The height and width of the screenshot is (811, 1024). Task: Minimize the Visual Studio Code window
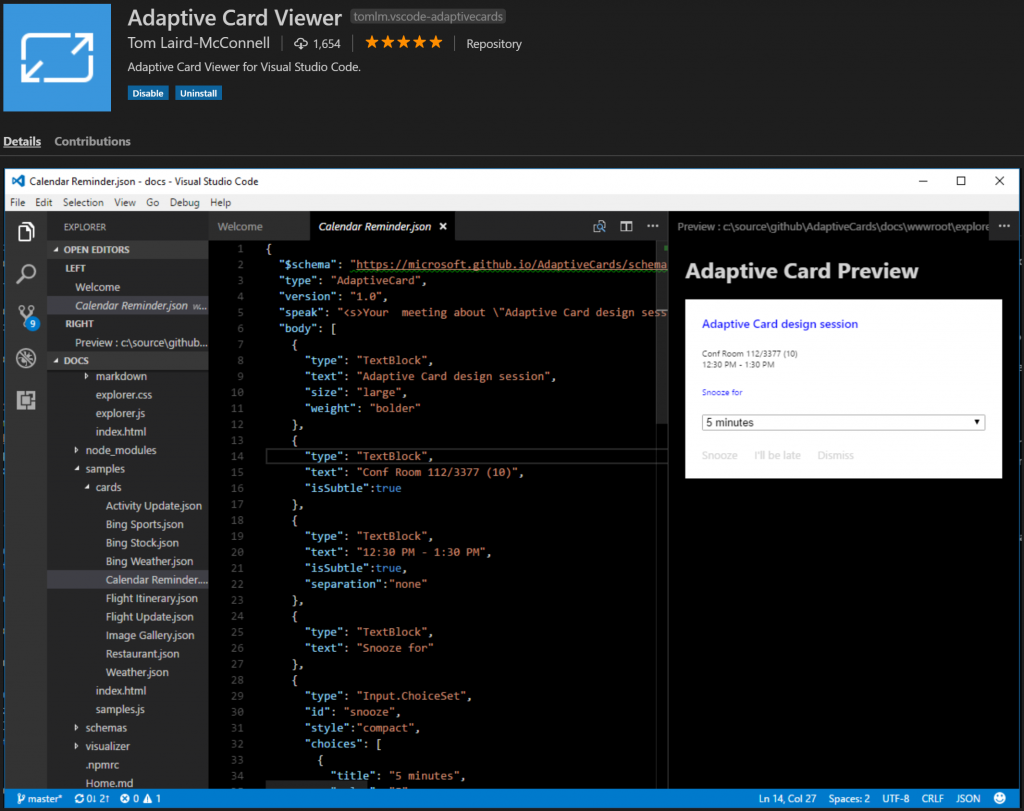tap(923, 181)
